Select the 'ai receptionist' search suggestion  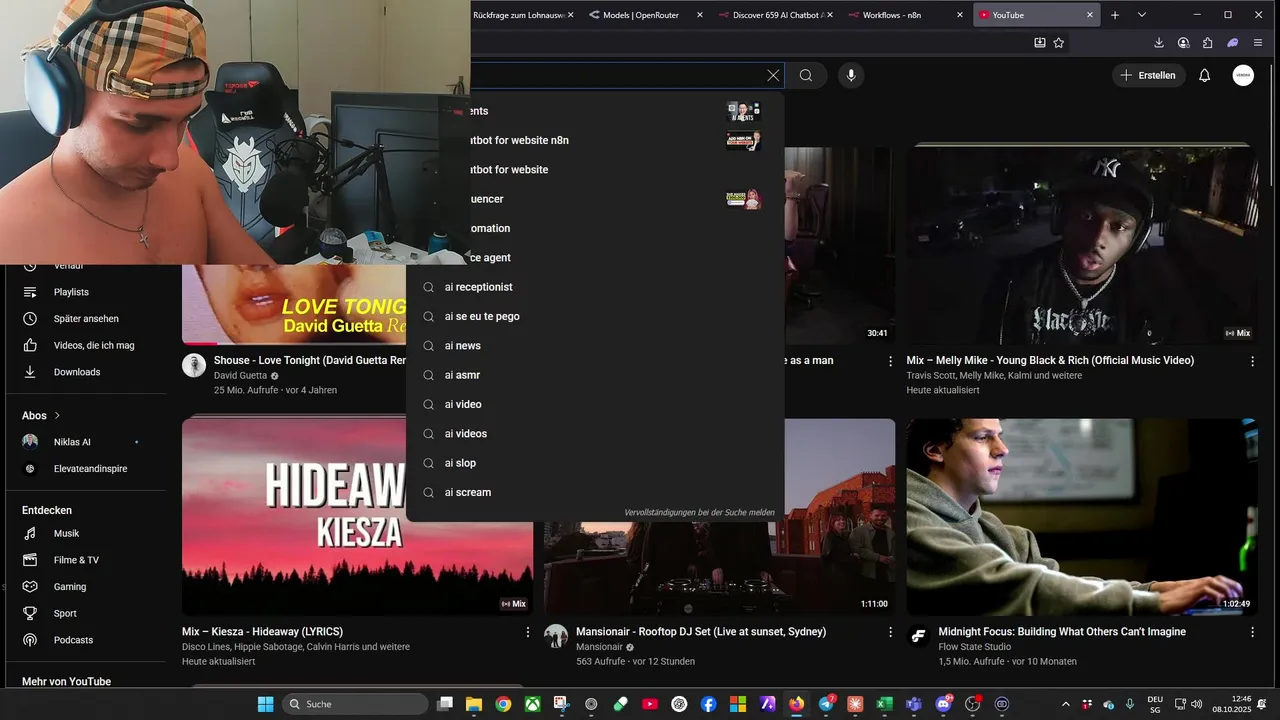(x=595, y=287)
